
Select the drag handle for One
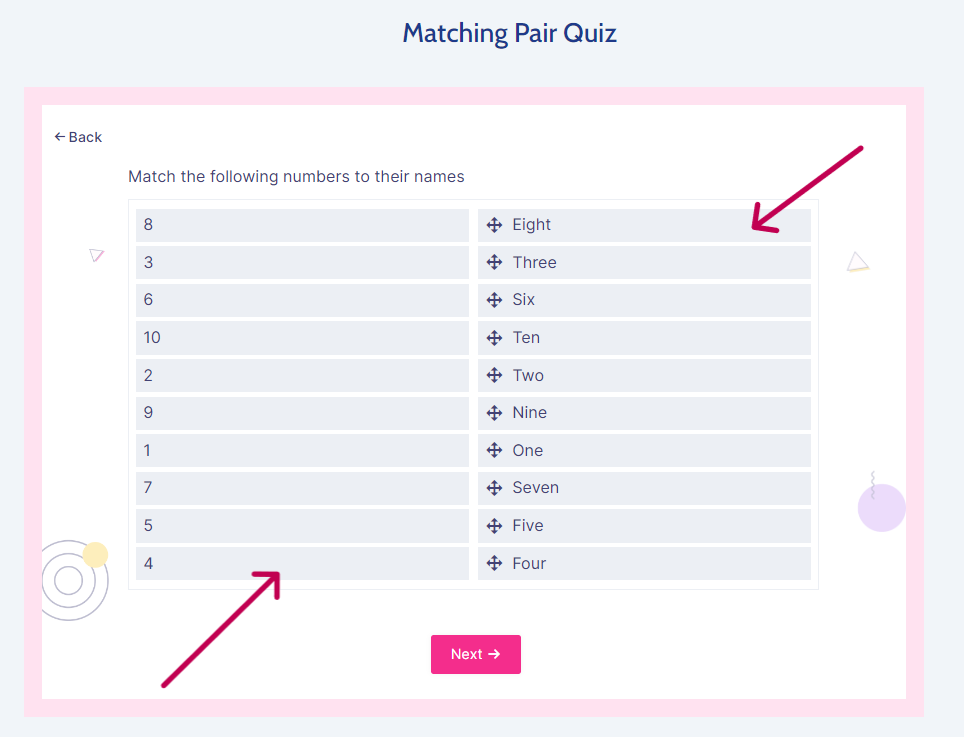(494, 450)
